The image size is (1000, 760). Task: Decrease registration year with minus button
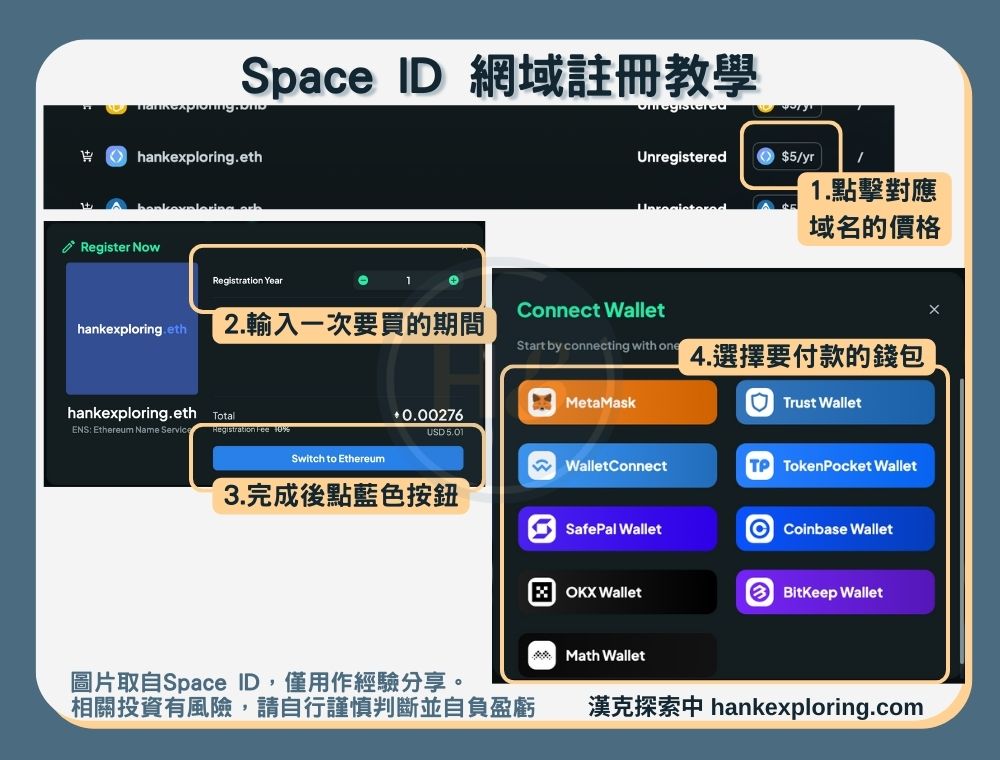click(363, 280)
